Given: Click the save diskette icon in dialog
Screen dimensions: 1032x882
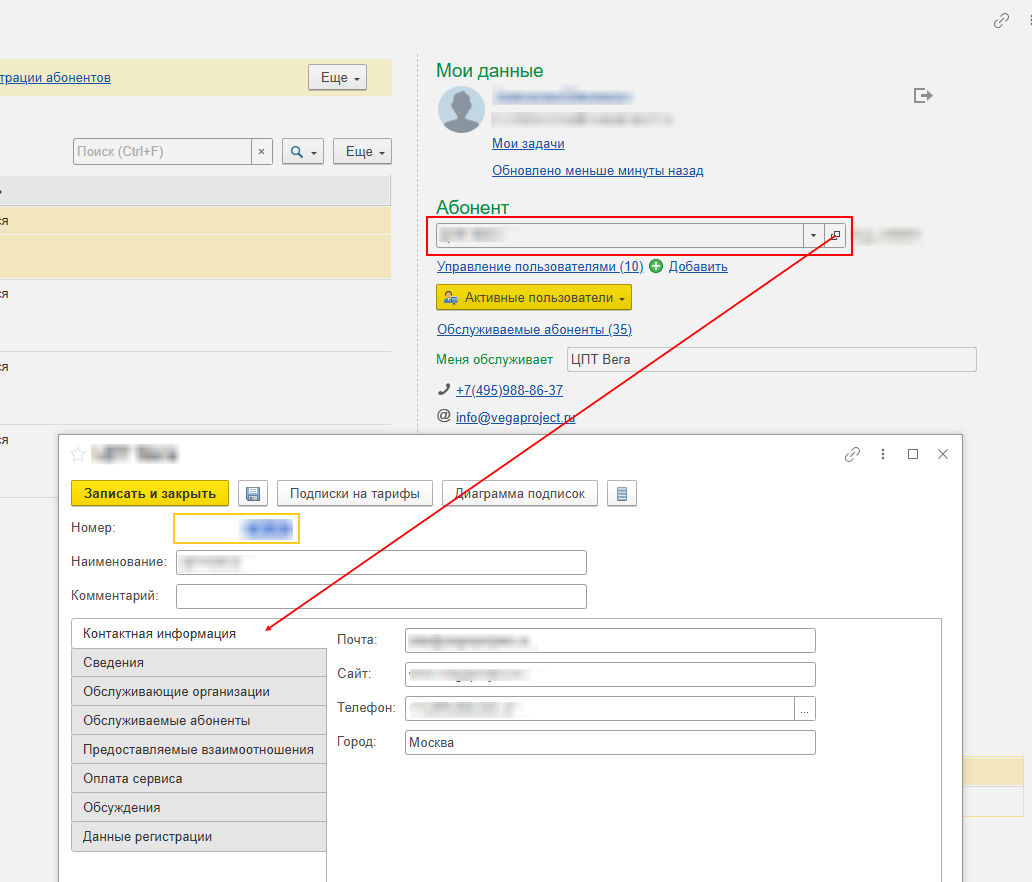Looking at the screenshot, I should [x=253, y=493].
